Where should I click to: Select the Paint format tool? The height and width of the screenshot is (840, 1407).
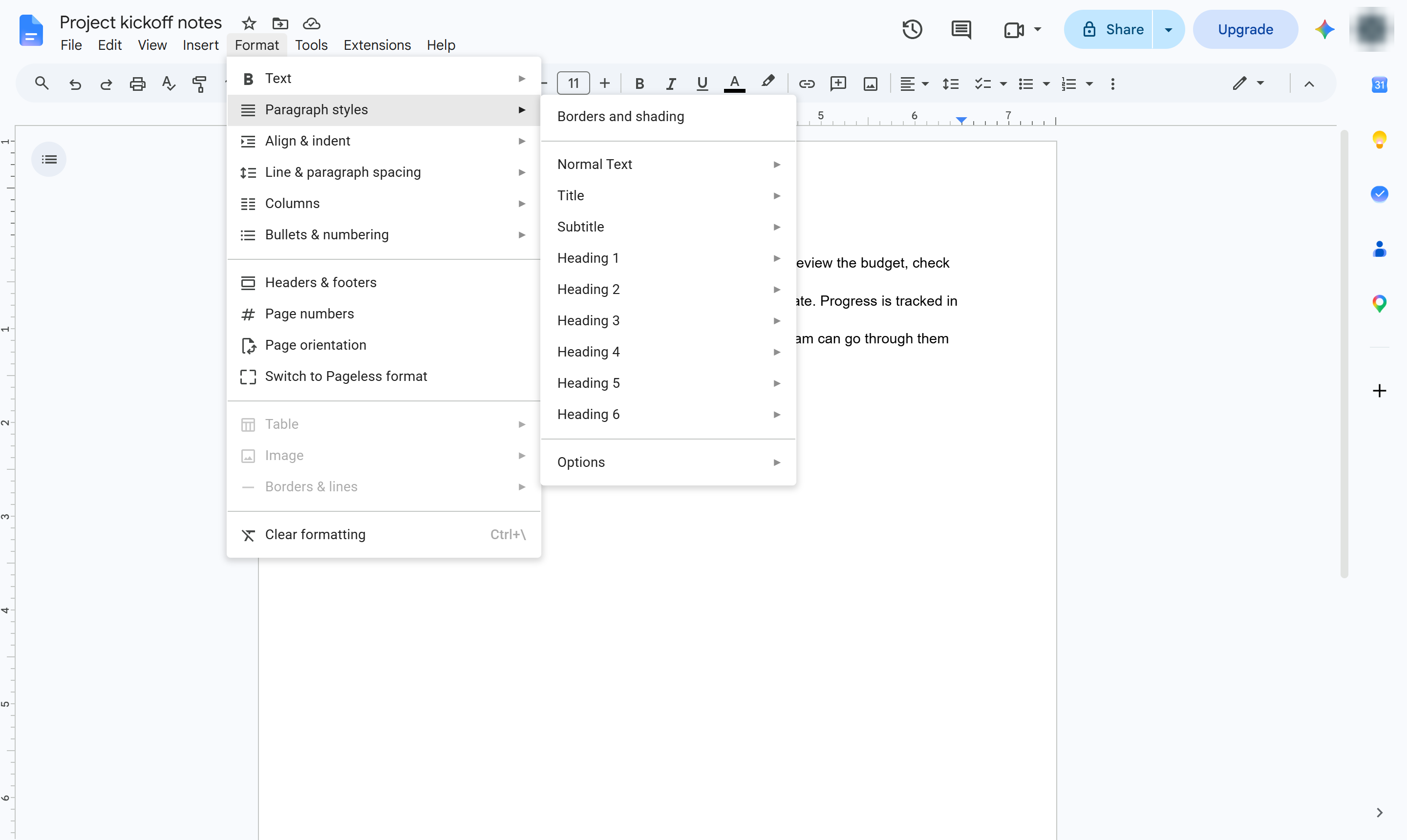pos(199,84)
